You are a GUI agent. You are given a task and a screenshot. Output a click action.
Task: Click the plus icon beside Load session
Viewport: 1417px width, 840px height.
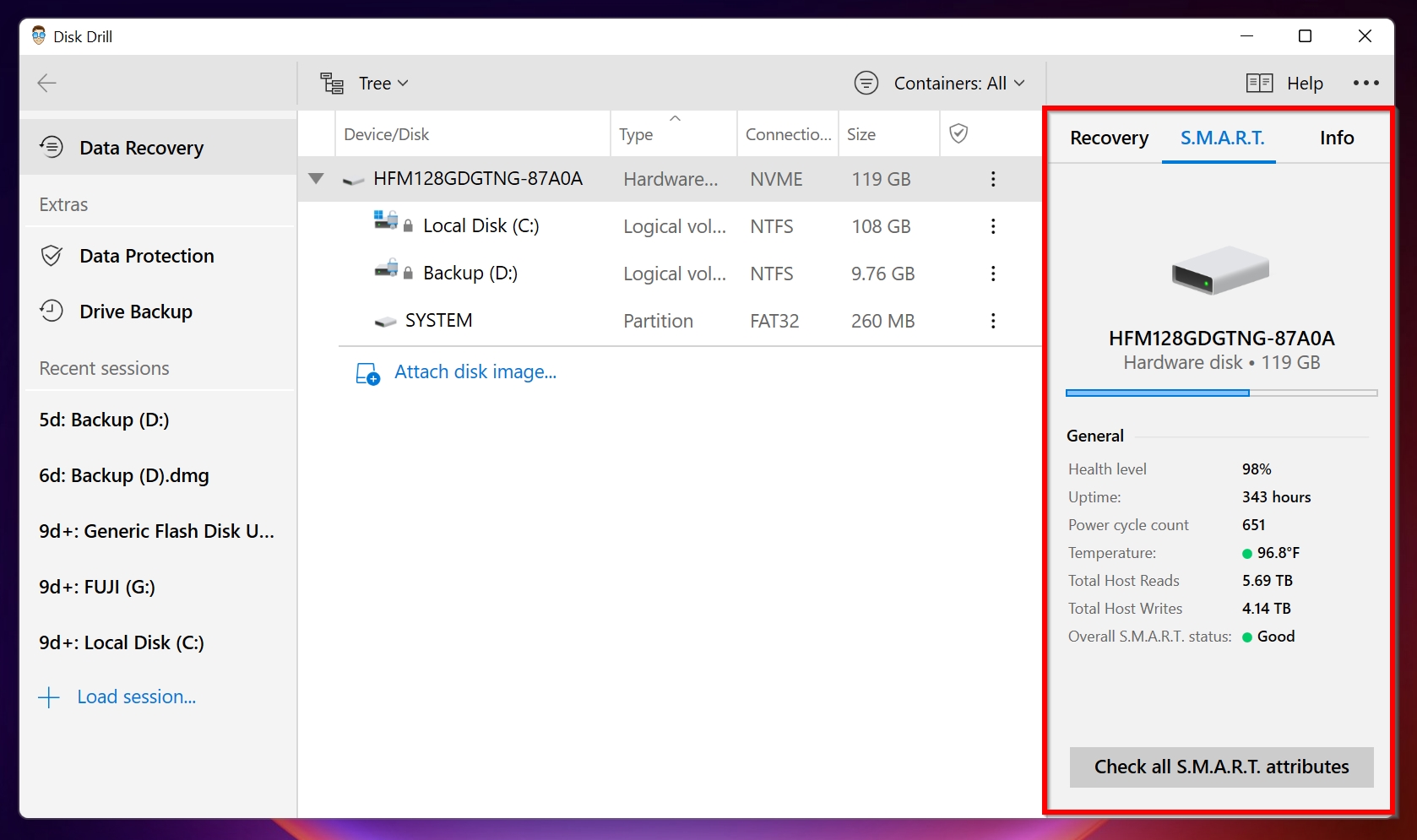[49, 697]
